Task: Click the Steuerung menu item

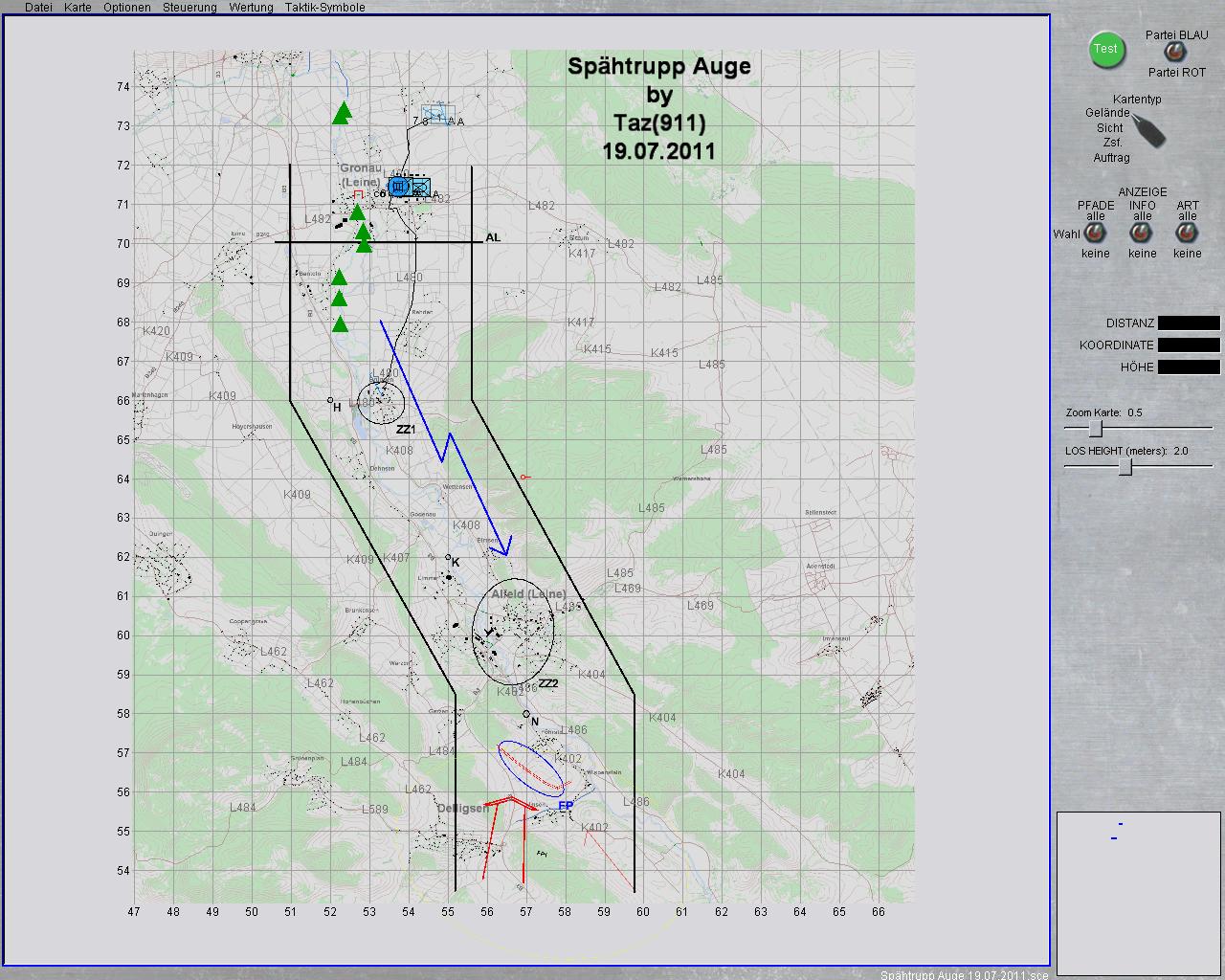Action: [x=189, y=8]
